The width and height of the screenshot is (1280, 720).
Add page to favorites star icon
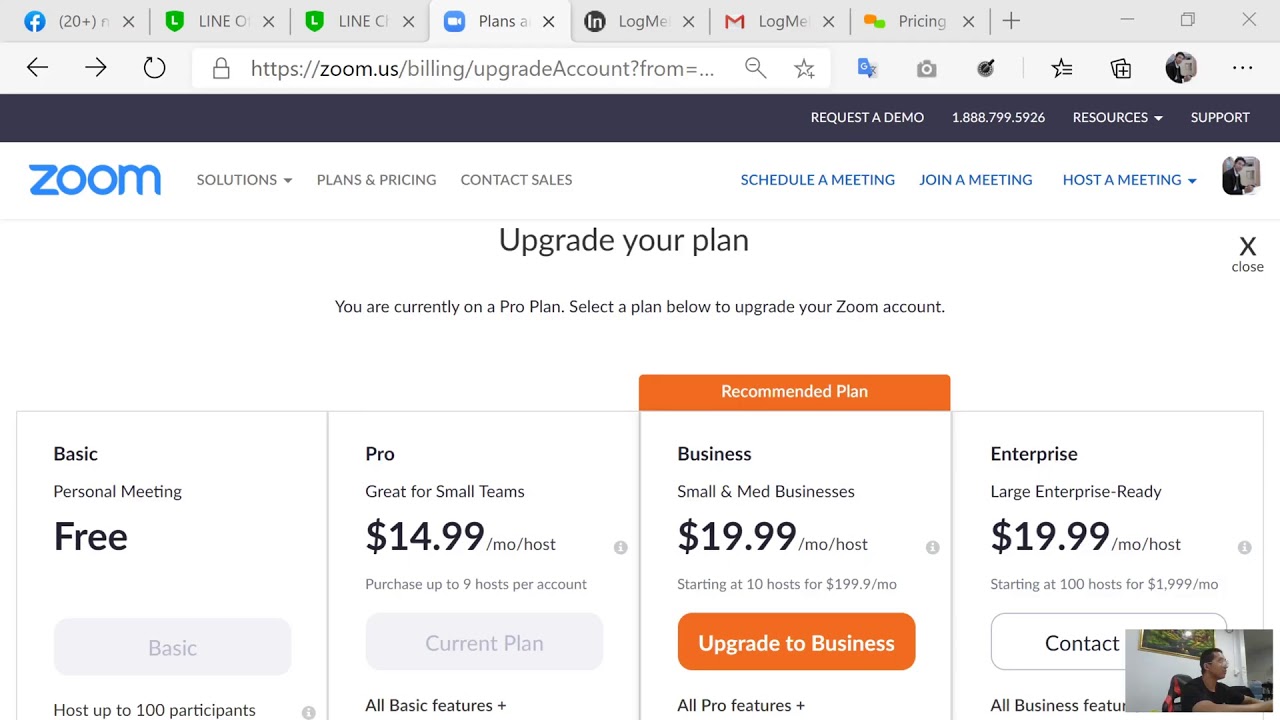[x=804, y=68]
